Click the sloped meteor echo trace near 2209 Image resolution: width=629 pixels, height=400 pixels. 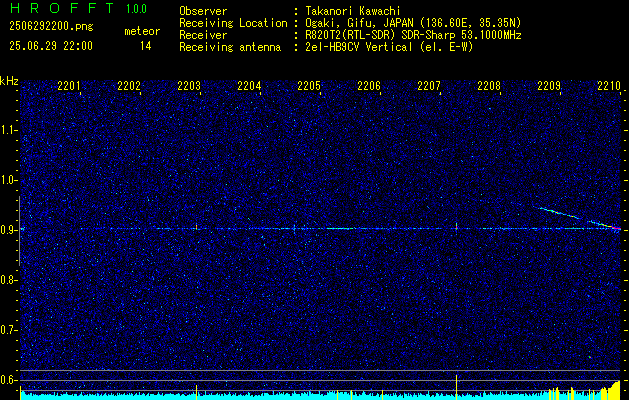tap(577, 217)
